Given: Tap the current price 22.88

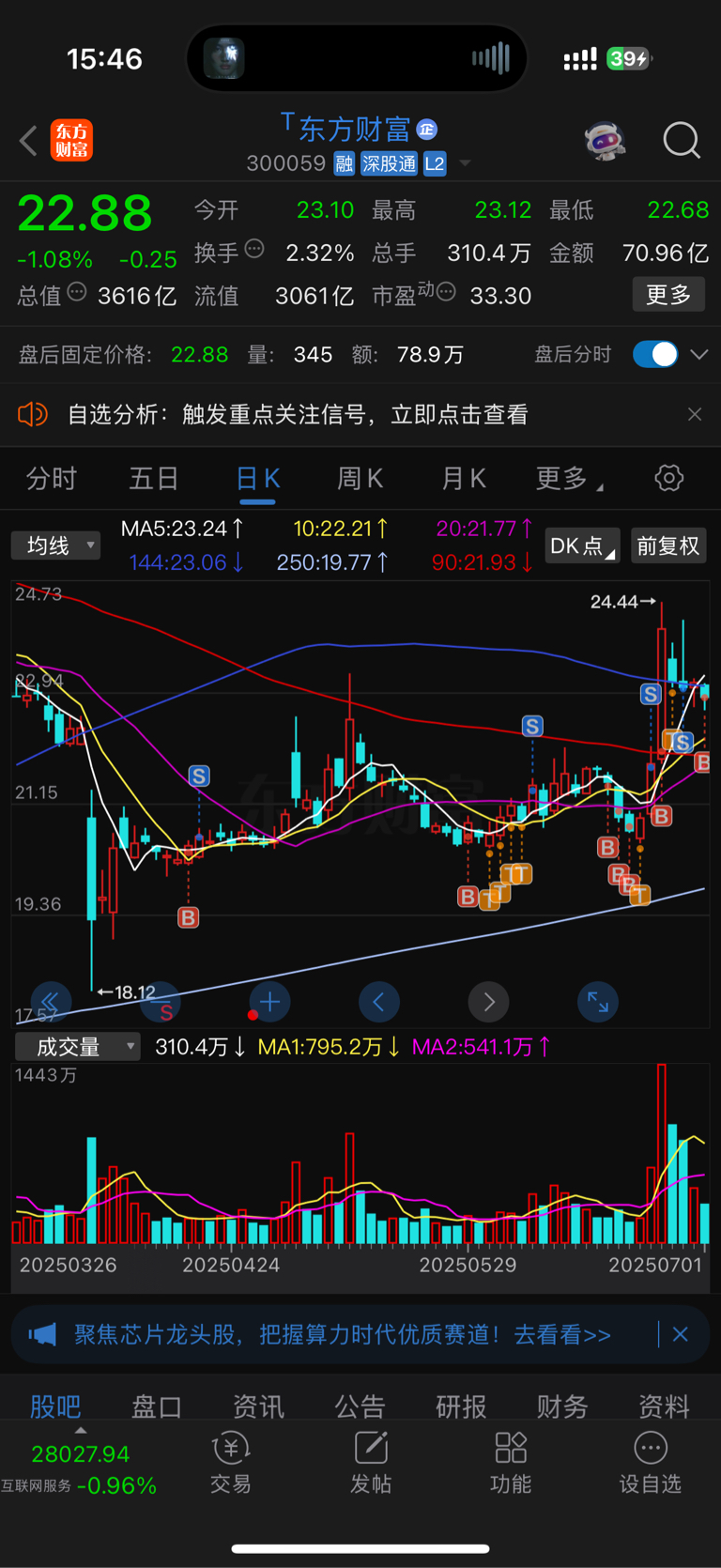Looking at the screenshot, I should tap(84, 213).
